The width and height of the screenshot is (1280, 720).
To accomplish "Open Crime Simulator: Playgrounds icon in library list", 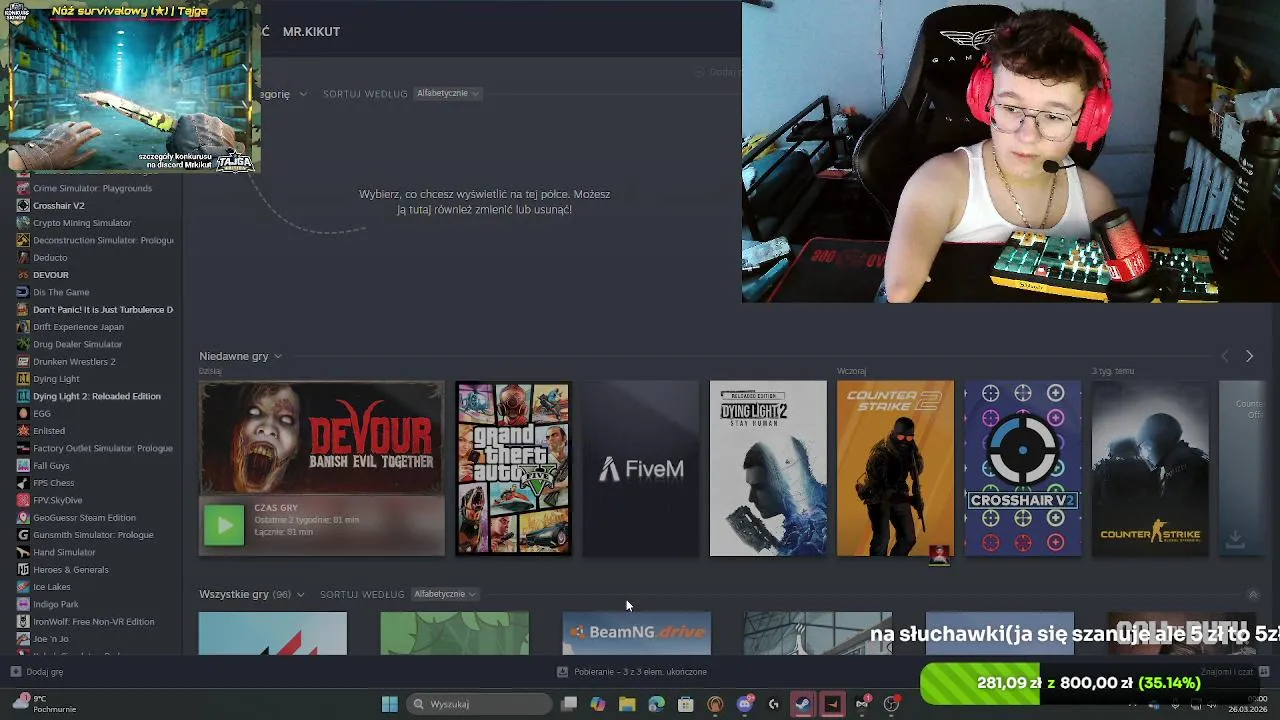I will [23, 188].
